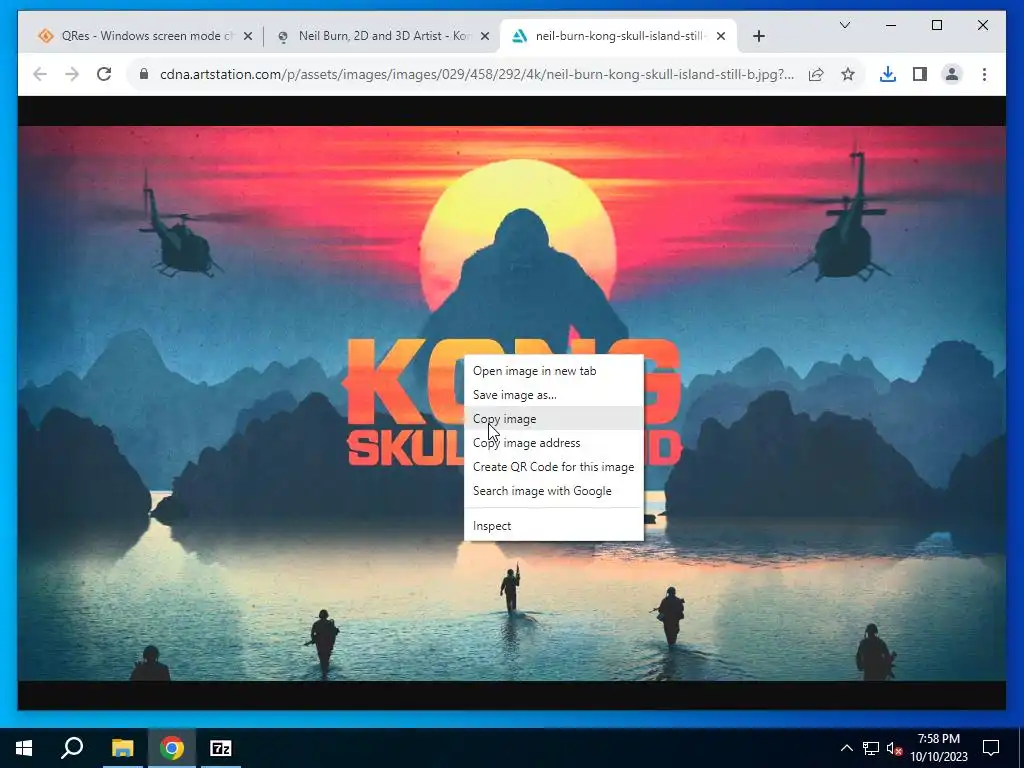
Task: Open the Windows Start menu
Action: [24, 748]
